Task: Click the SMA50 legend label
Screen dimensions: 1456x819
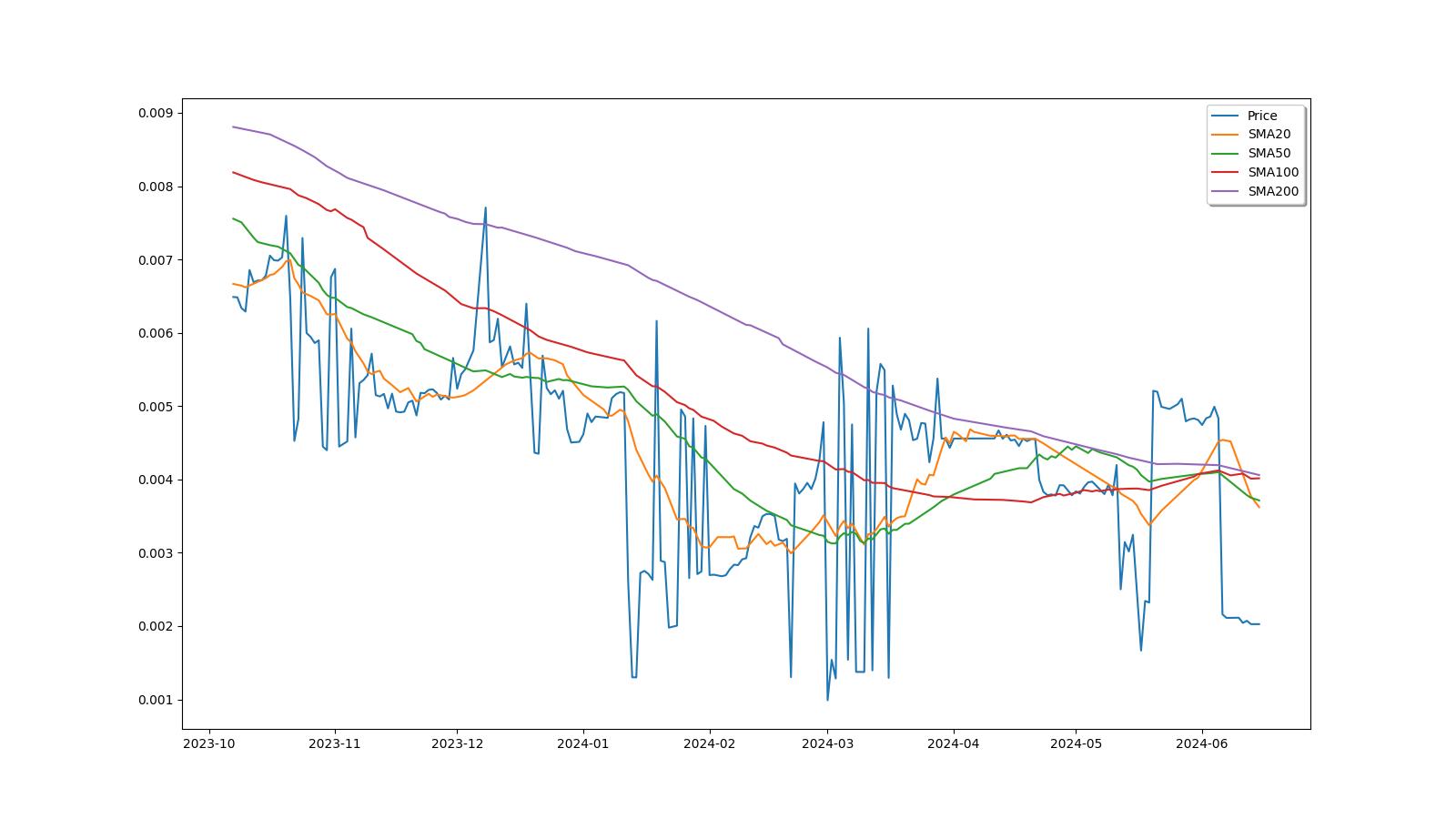Action: click(x=1269, y=154)
